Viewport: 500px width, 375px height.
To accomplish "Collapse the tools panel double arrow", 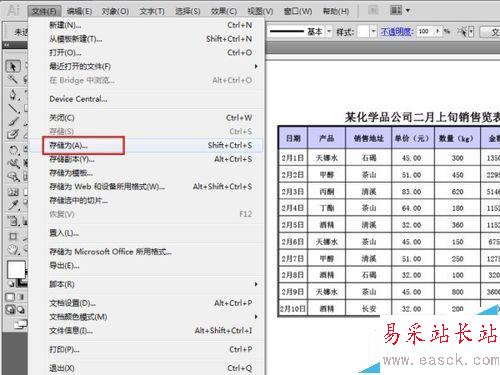I will point(7,45).
